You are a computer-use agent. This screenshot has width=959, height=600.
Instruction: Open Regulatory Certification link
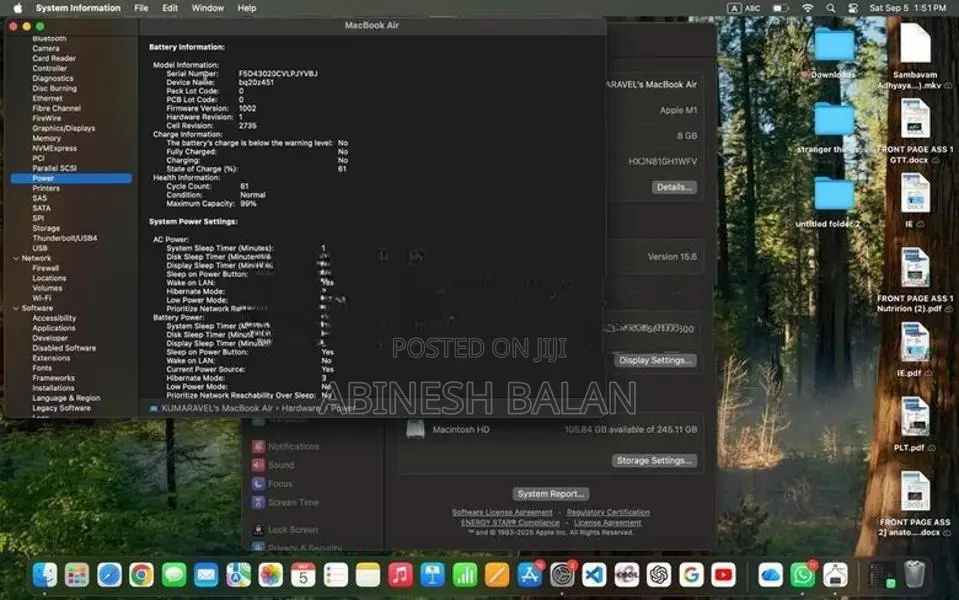point(608,513)
